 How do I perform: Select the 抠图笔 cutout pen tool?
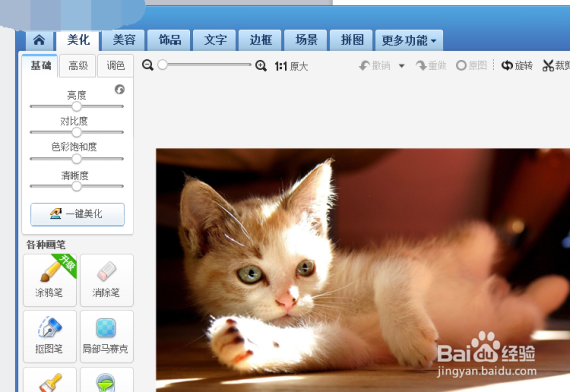(x=50, y=336)
